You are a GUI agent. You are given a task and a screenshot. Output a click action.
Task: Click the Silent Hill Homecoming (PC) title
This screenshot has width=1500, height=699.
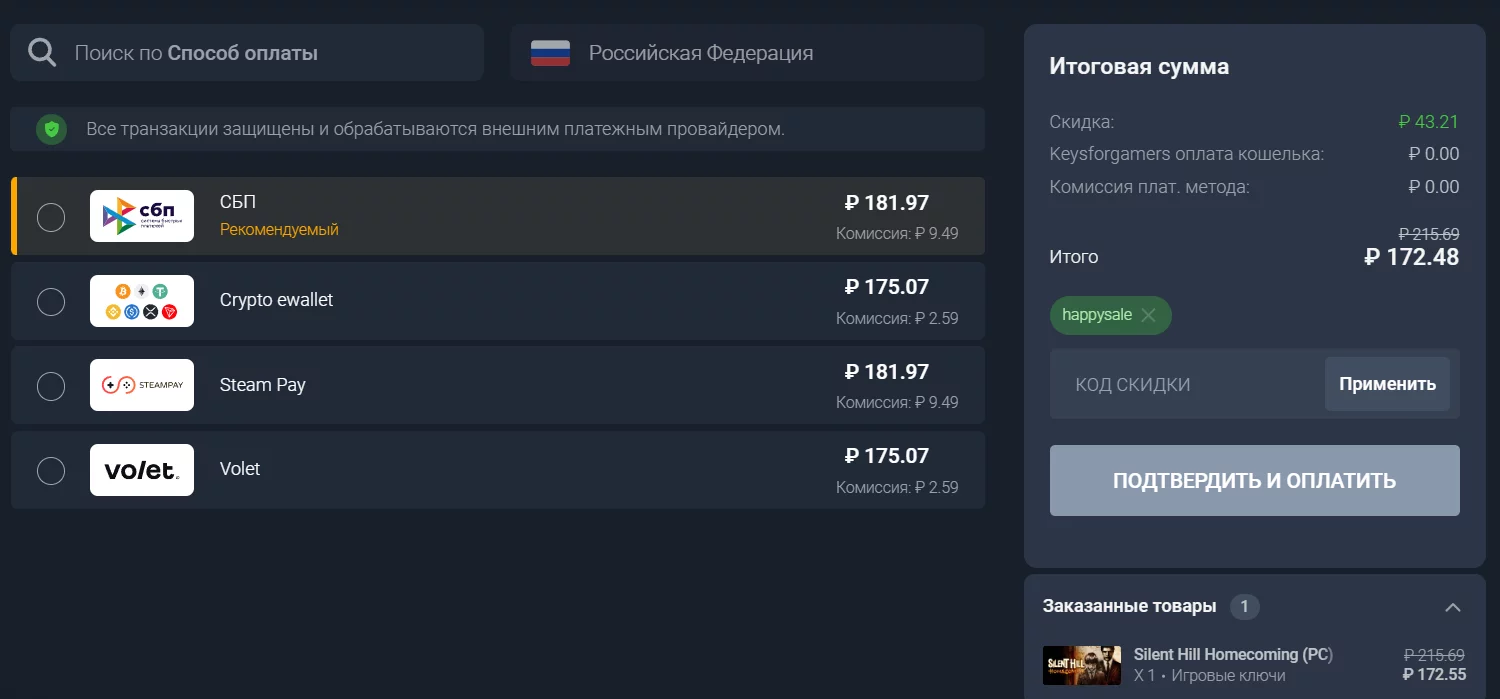(x=1233, y=655)
